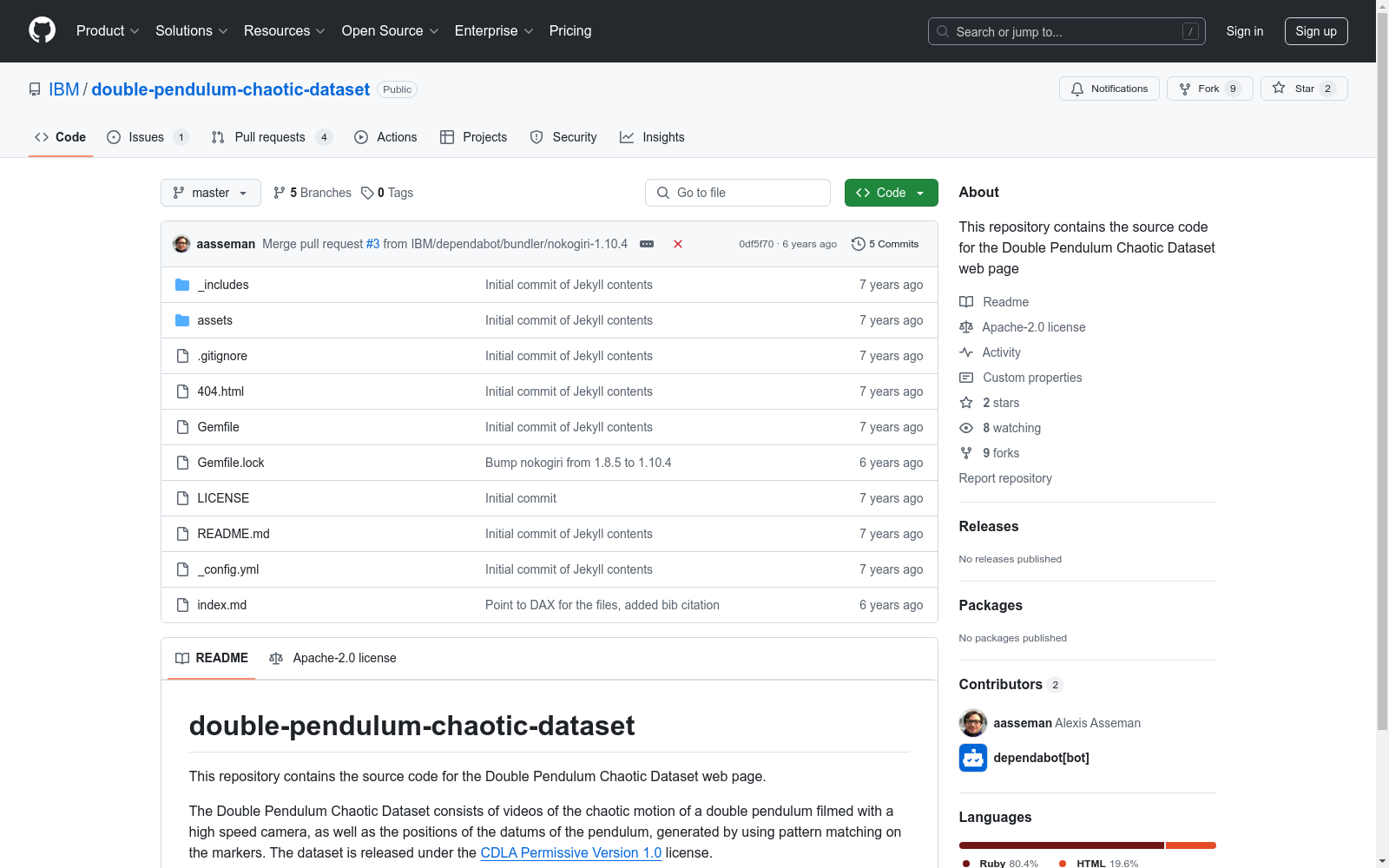Image resolution: width=1389 pixels, height=868 pixels.
Task: Click the branches icon next to 5 Branches
Action: coord(280,193)
